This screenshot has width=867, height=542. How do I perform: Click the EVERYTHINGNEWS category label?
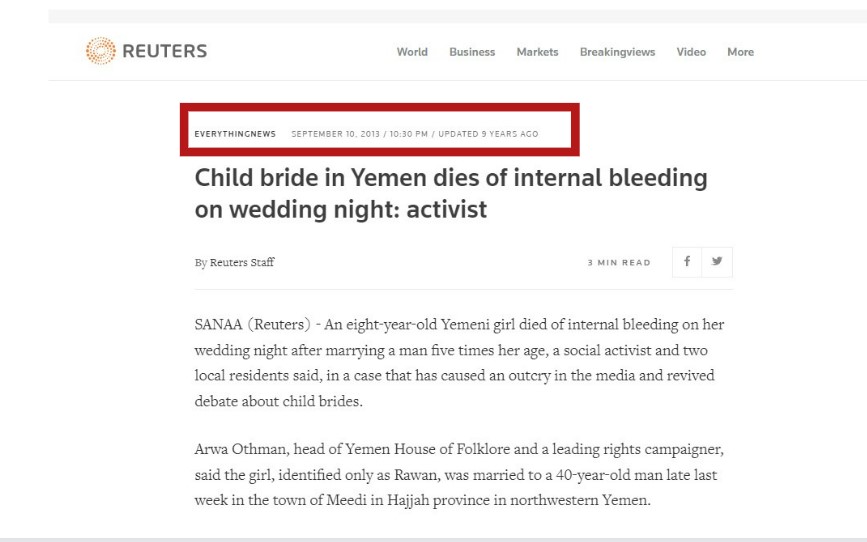[x=235, y=134]
